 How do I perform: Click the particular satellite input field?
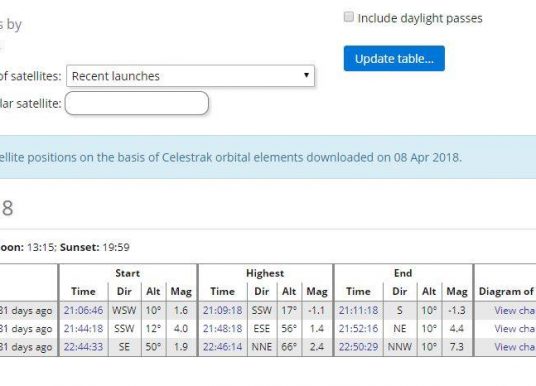coord(137,103)
